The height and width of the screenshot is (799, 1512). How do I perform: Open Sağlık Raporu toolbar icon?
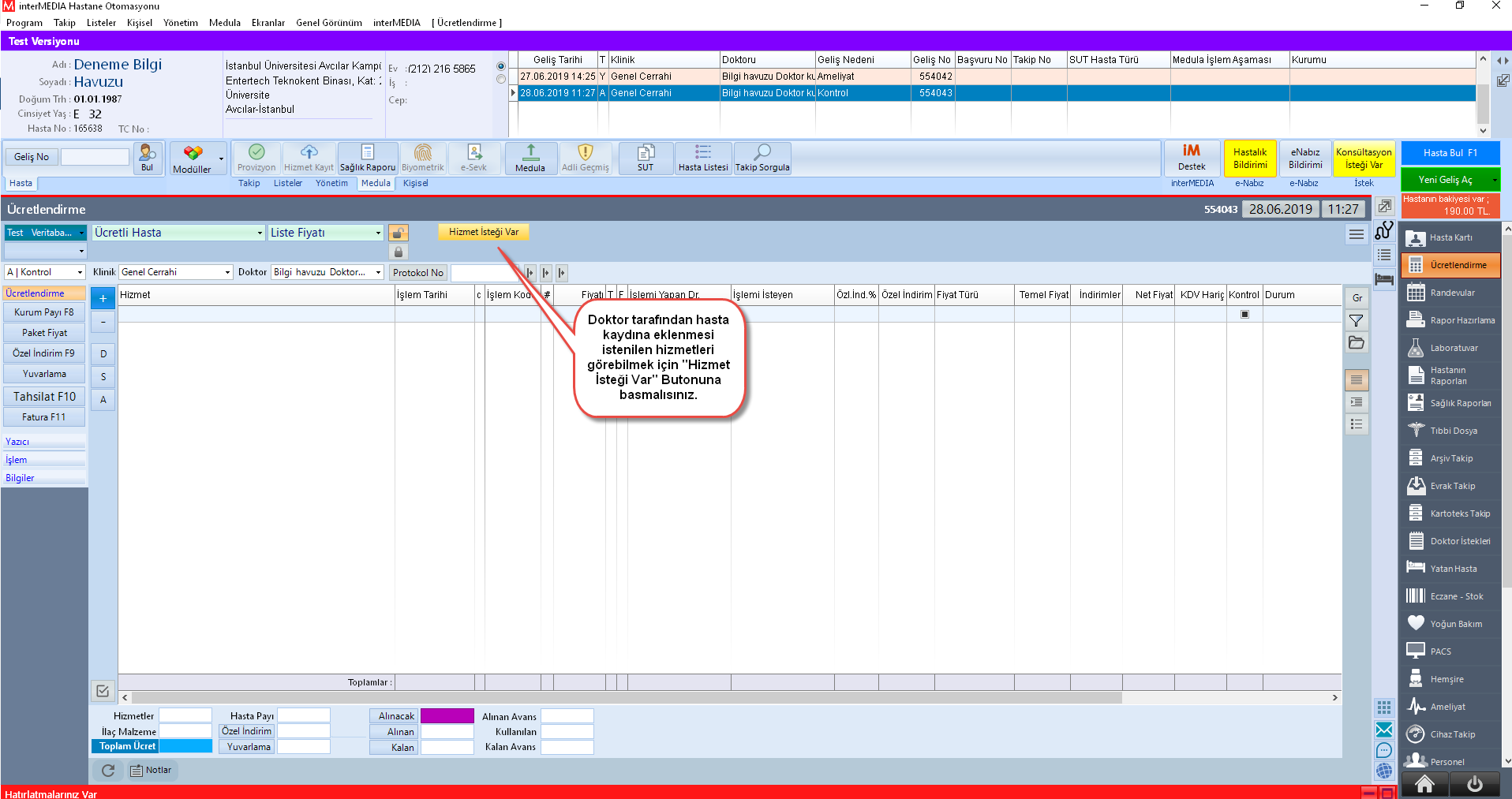(x=368, y=158)
